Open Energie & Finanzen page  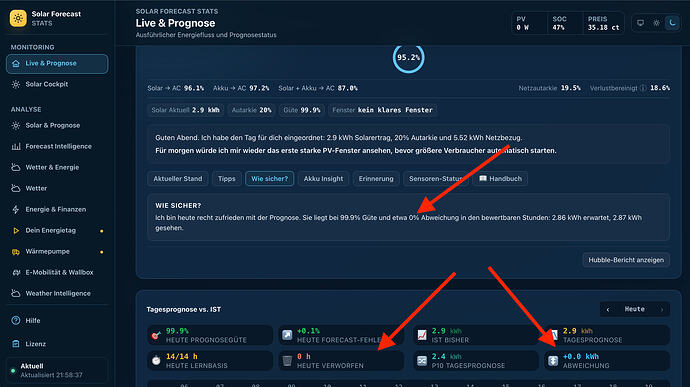pyautogui.click(x=57, y=210)
